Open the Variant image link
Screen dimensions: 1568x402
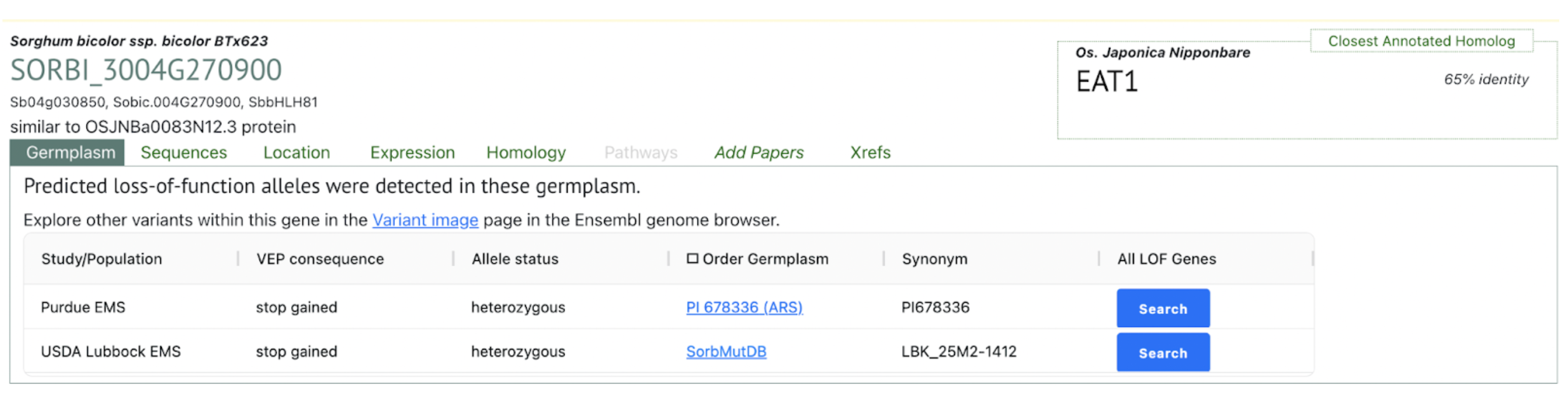click(425, 220)
